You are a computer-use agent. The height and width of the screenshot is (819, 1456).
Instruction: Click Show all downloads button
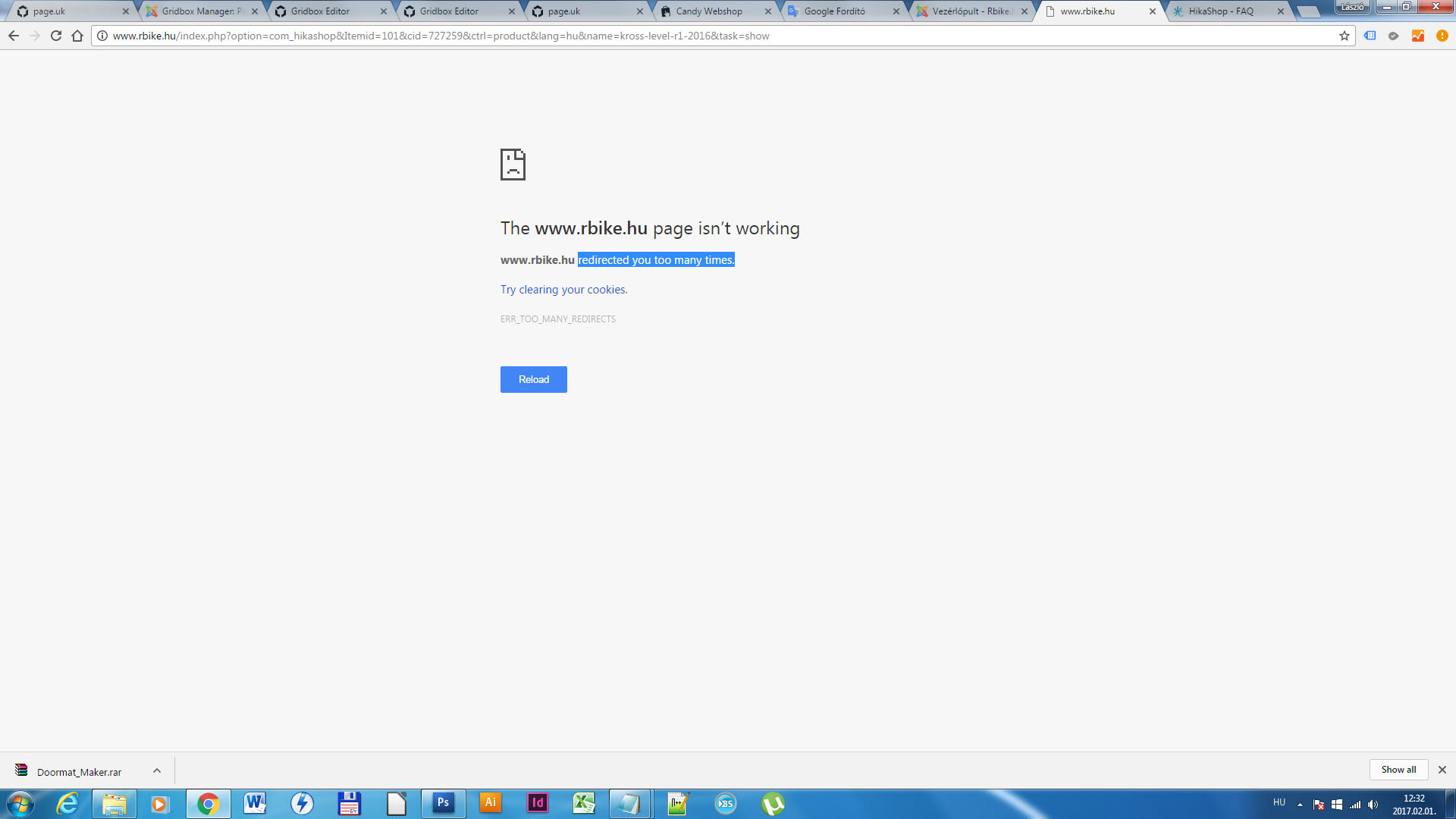coord(1398,770)
